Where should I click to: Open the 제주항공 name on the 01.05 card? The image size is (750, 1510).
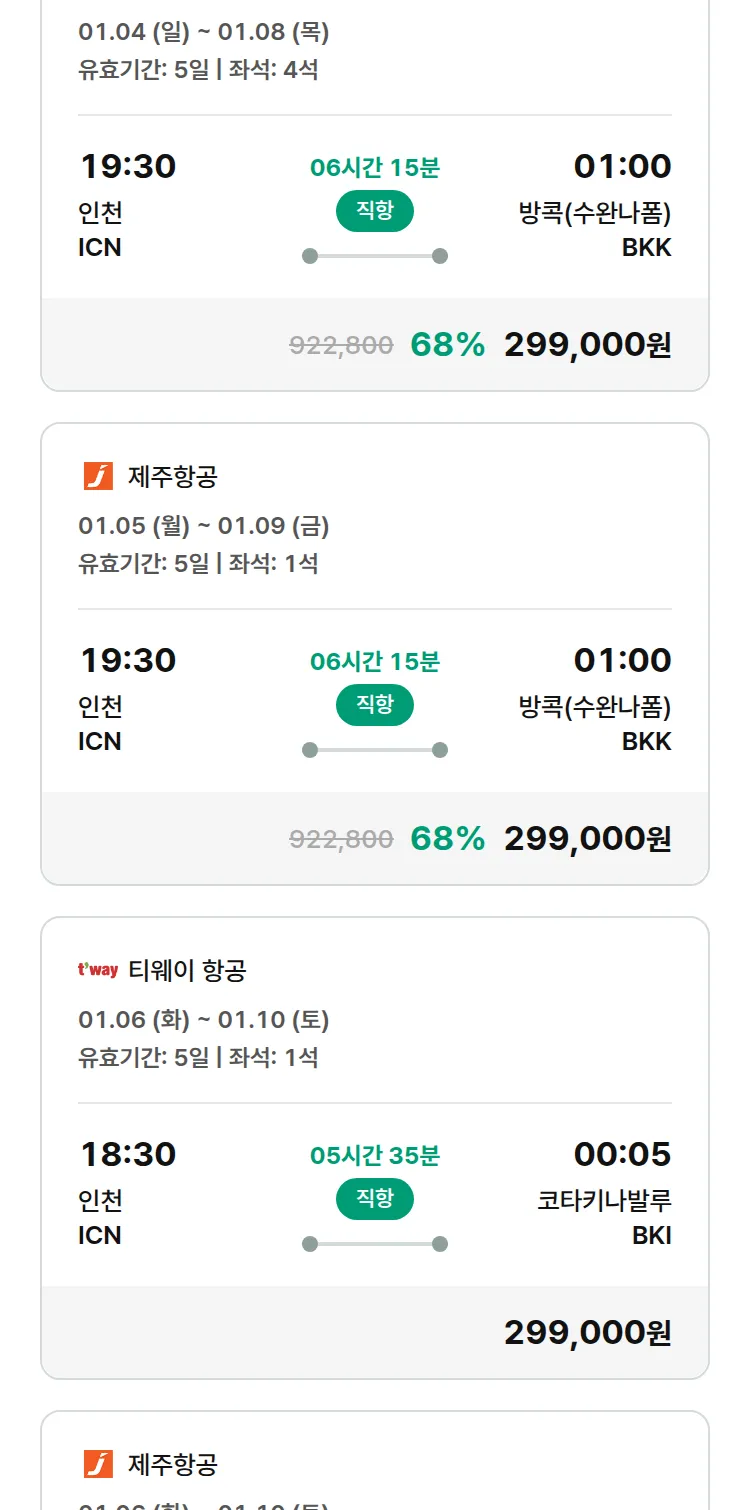point(172,476)
